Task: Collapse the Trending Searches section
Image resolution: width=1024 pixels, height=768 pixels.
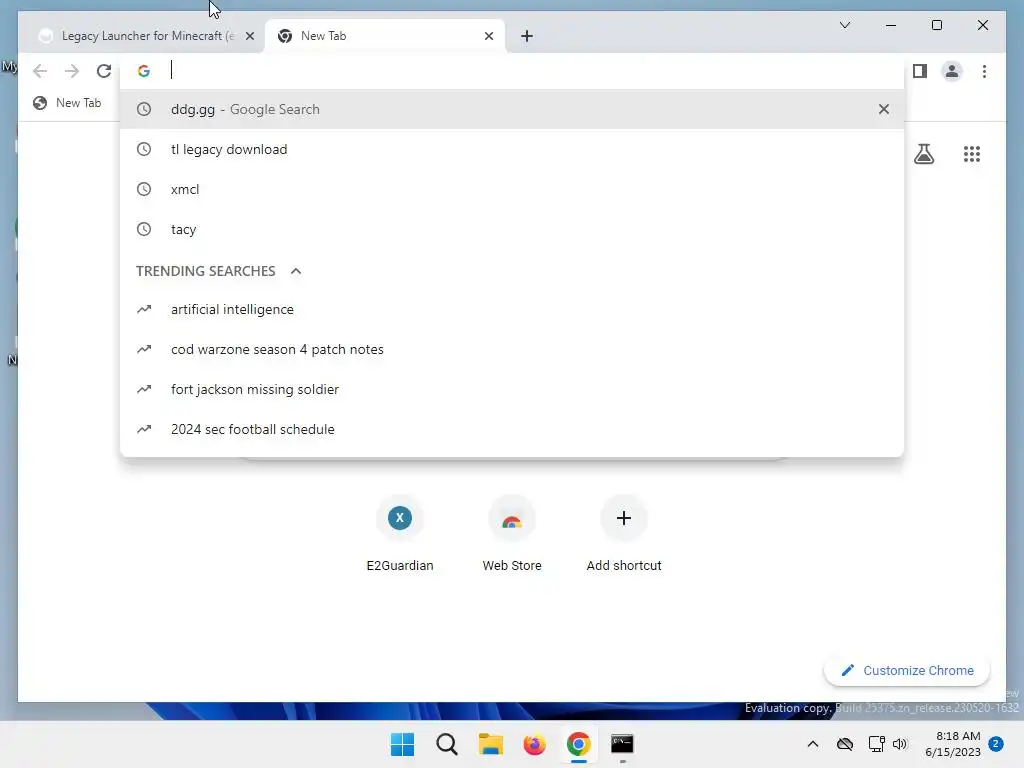Action: tap(296, 271)
